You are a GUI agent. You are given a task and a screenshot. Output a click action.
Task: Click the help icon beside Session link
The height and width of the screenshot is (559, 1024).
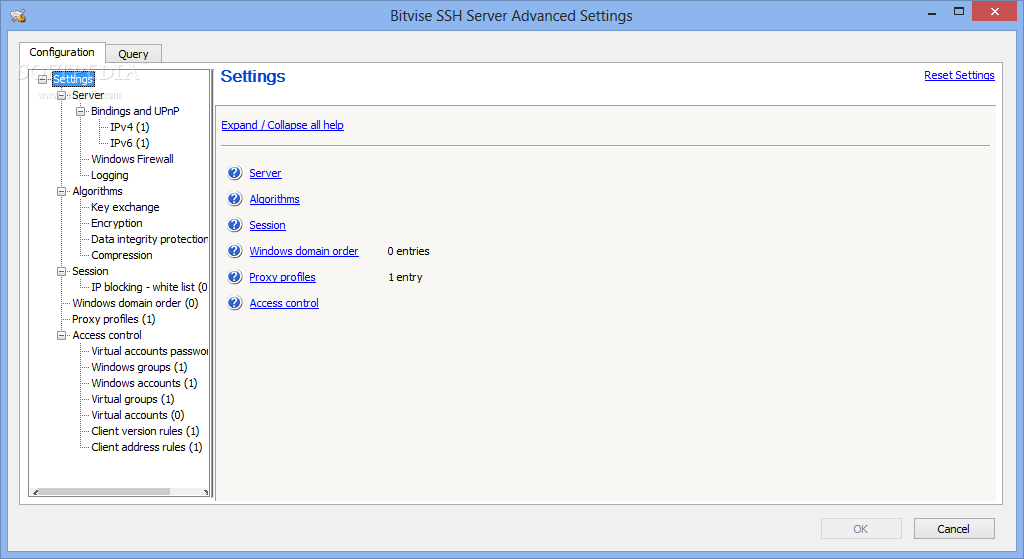(x=234, y=225)
